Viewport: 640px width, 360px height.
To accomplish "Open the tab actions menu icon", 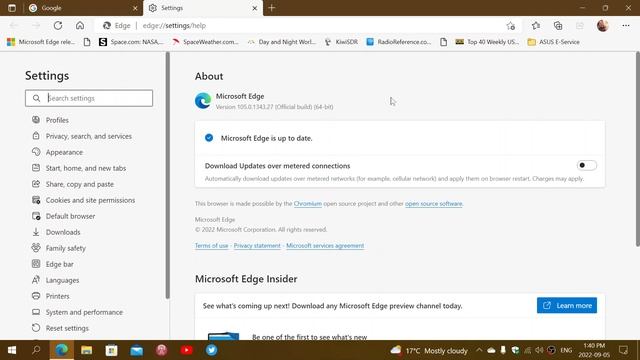I will (12, 8).
